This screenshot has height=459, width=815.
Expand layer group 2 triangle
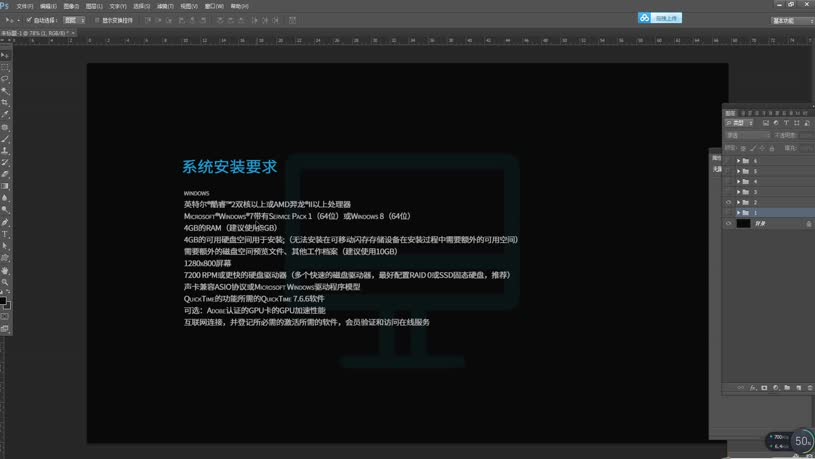point(739,202)
